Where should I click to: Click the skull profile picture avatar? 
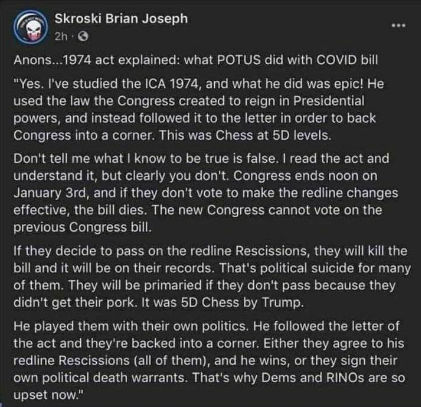point(30,27)
